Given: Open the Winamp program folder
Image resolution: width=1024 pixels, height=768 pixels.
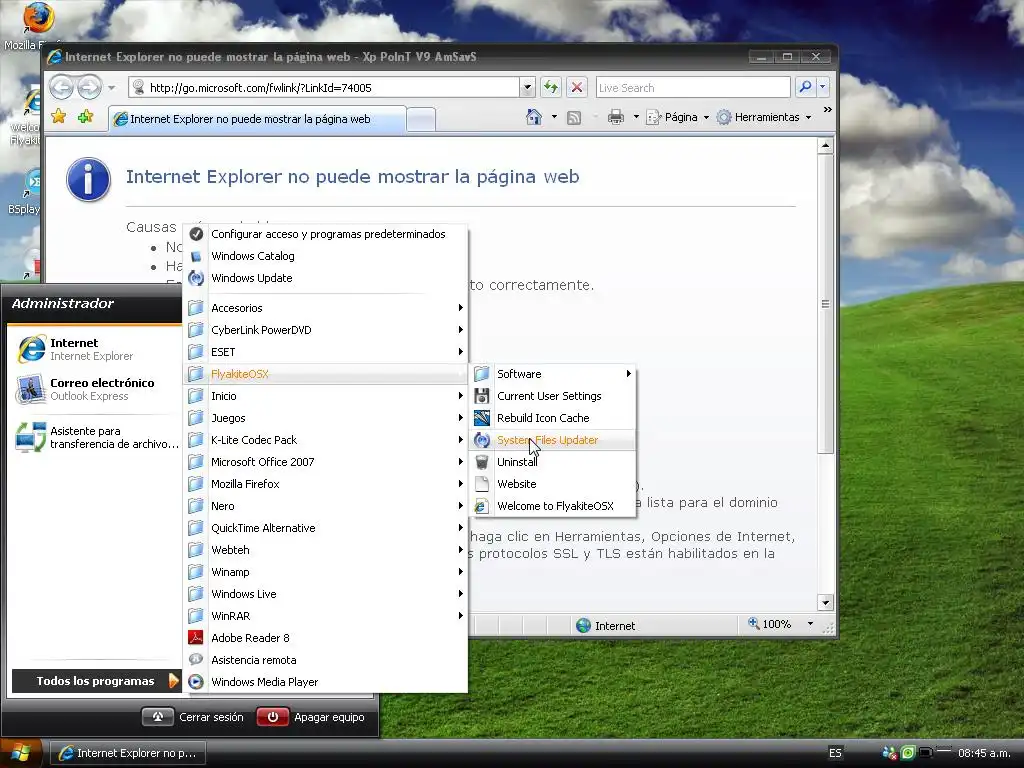Looking at the screenshot, I should pyautogui.click(x=327, y=572).
